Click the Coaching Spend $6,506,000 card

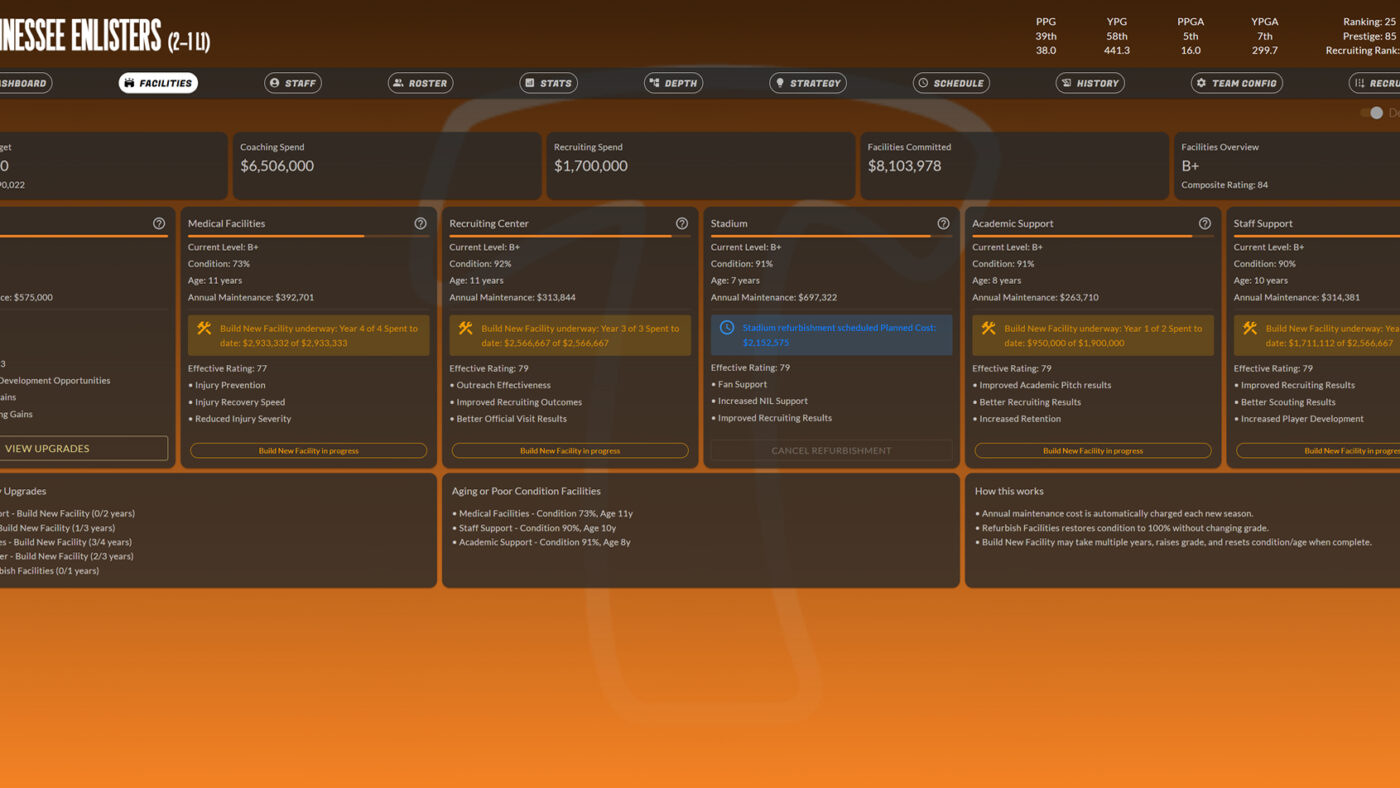click(x=387, y=166)
